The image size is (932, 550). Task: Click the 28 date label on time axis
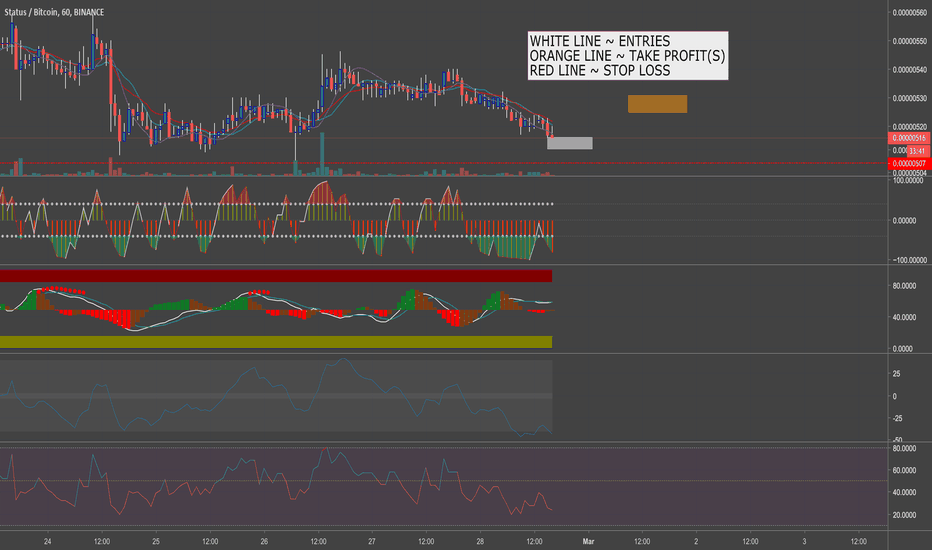(480, 541)
